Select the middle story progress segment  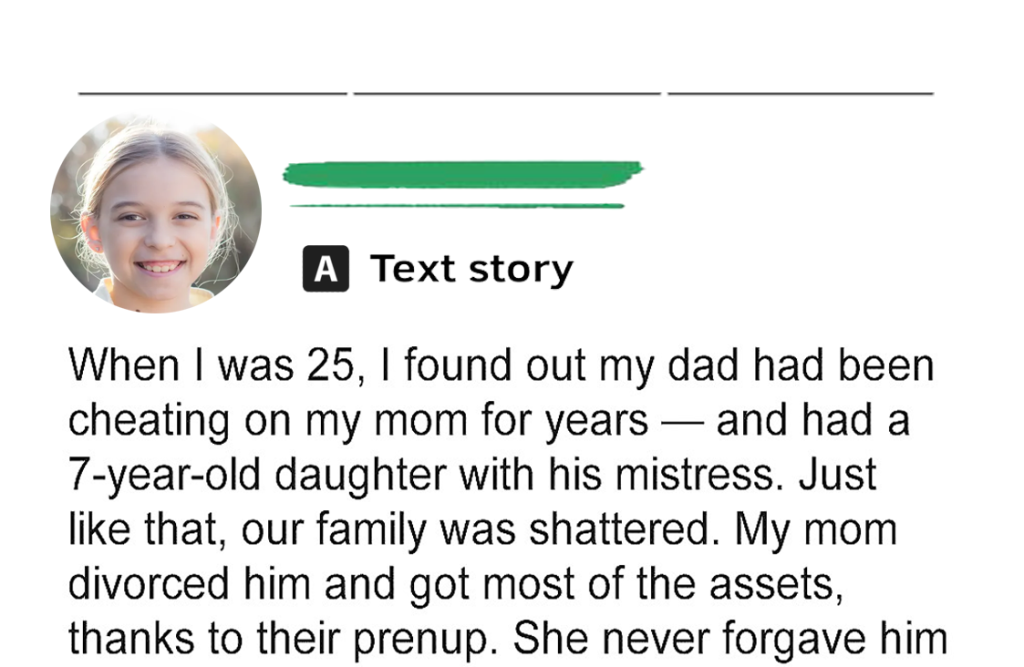[x=507, y=93]
